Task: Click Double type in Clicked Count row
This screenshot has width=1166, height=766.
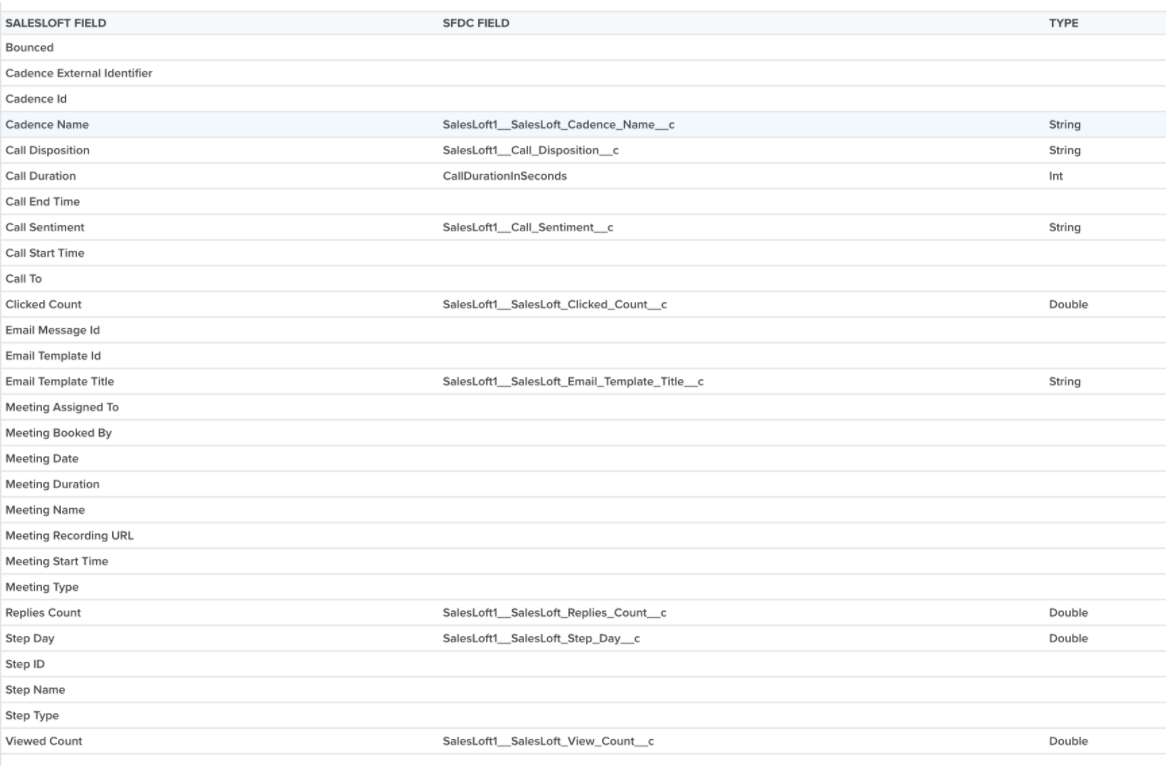Action: tap(1069, 304)
